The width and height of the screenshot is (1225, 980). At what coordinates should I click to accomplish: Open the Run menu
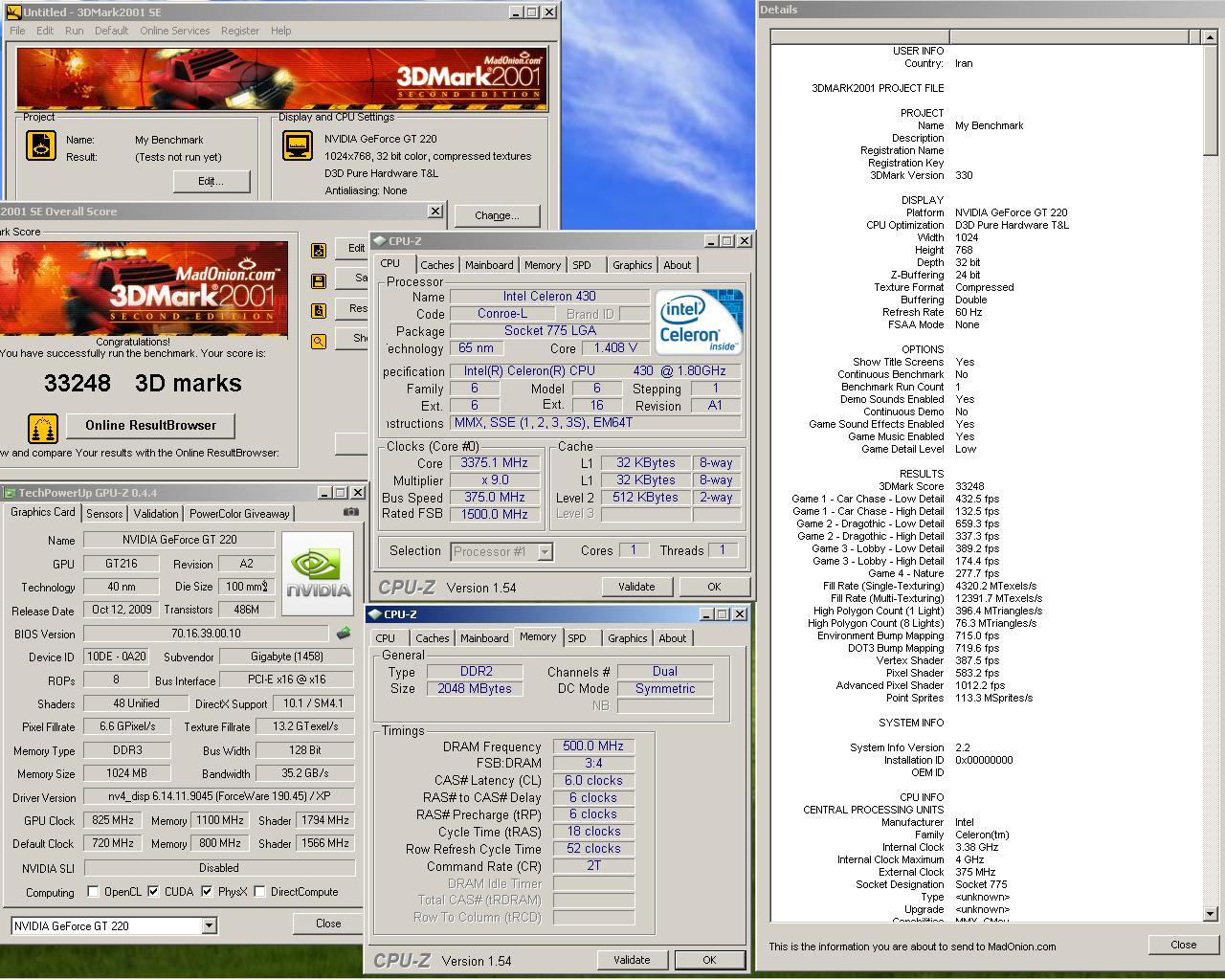[74, 31]
